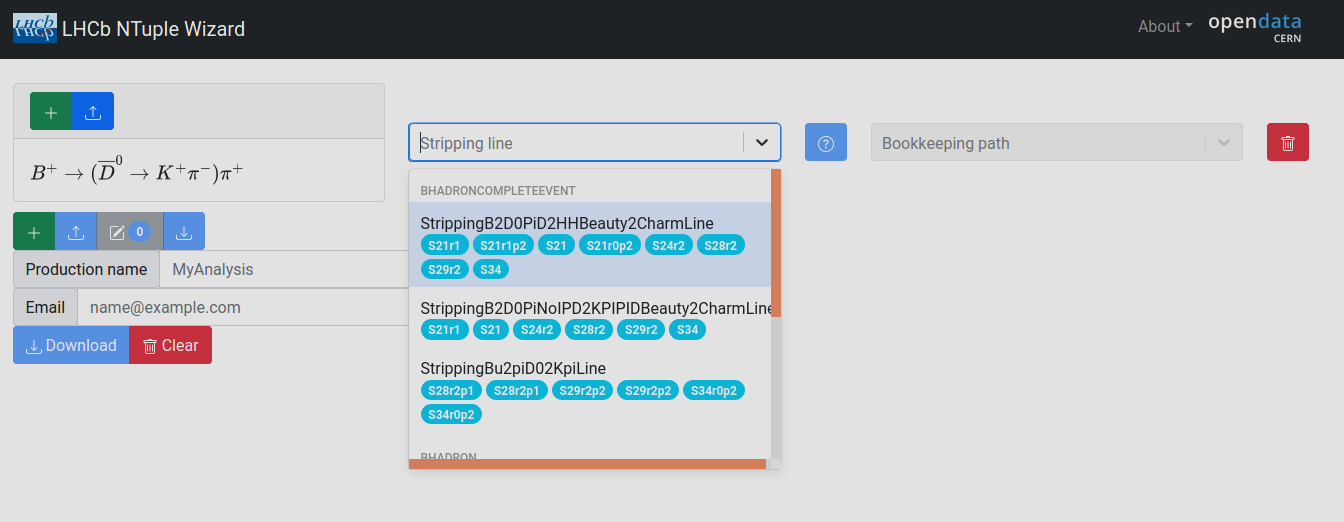Choose the StrippingBu2piD02KpiLine option

click(x=513, y=368)
